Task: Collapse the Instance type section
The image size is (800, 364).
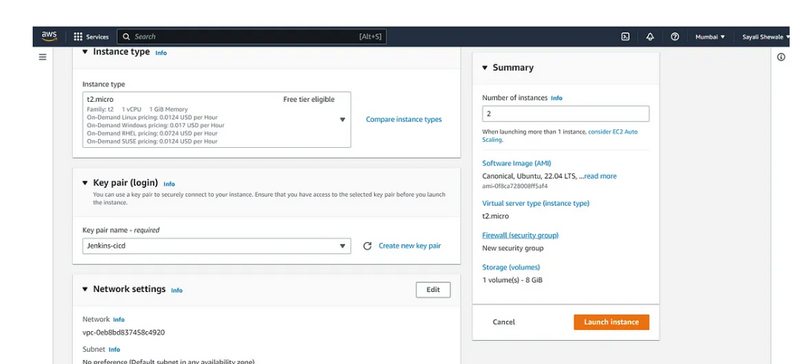Action: click(85, 52)
